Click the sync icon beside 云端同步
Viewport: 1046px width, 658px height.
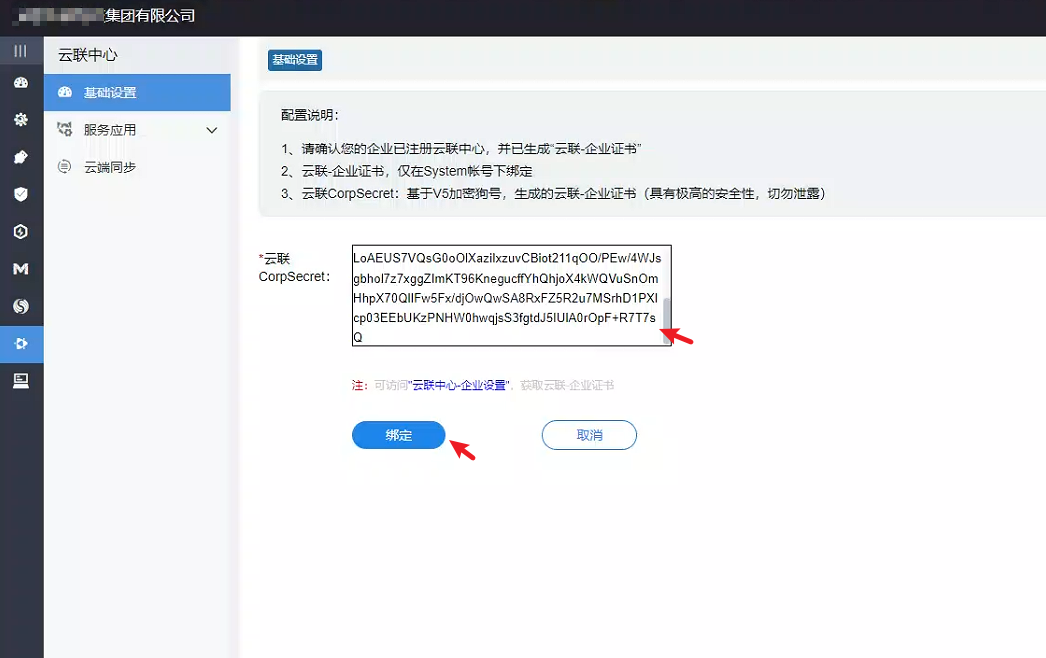65,167
